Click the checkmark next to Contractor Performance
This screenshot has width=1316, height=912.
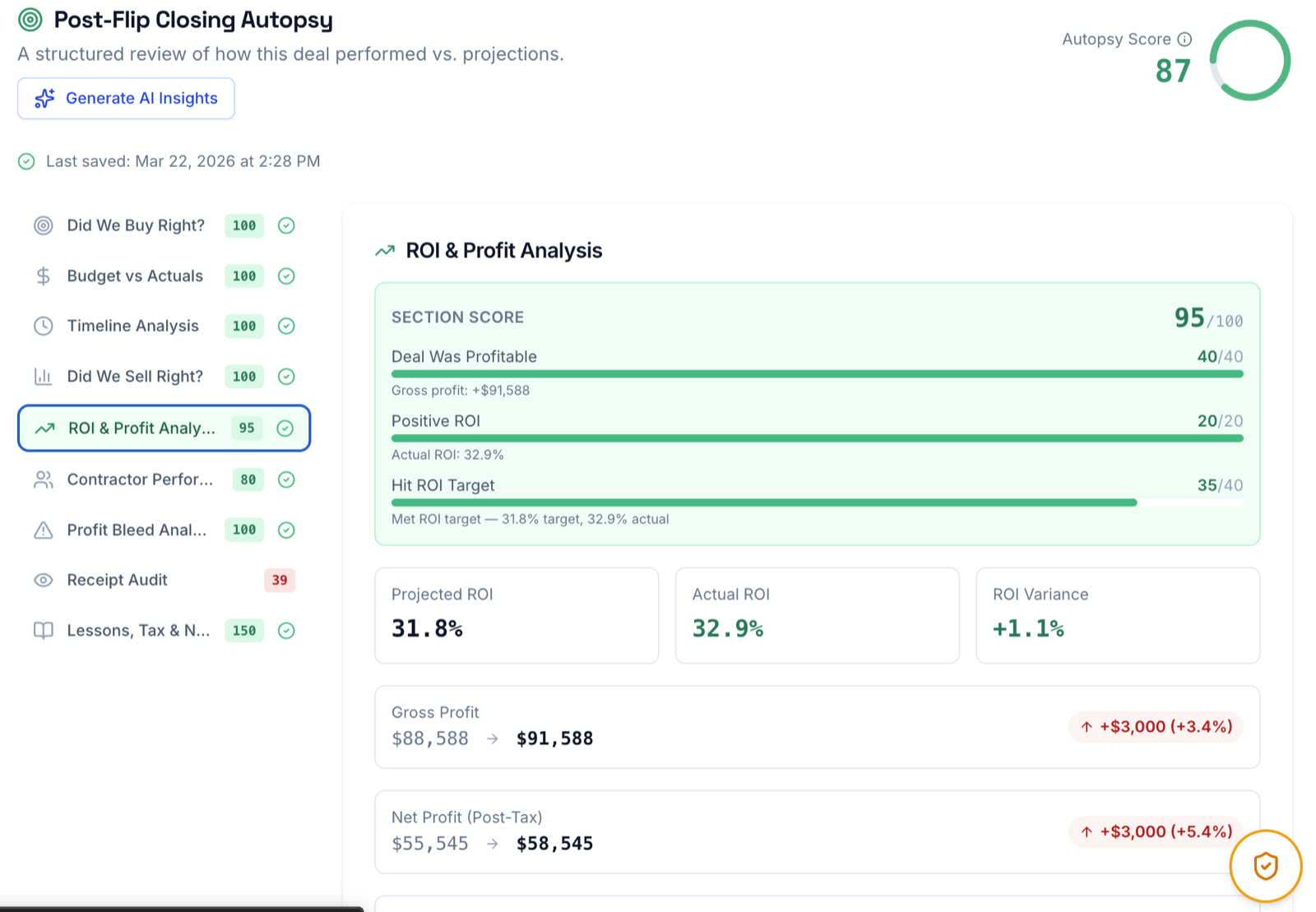pos(286,479)
